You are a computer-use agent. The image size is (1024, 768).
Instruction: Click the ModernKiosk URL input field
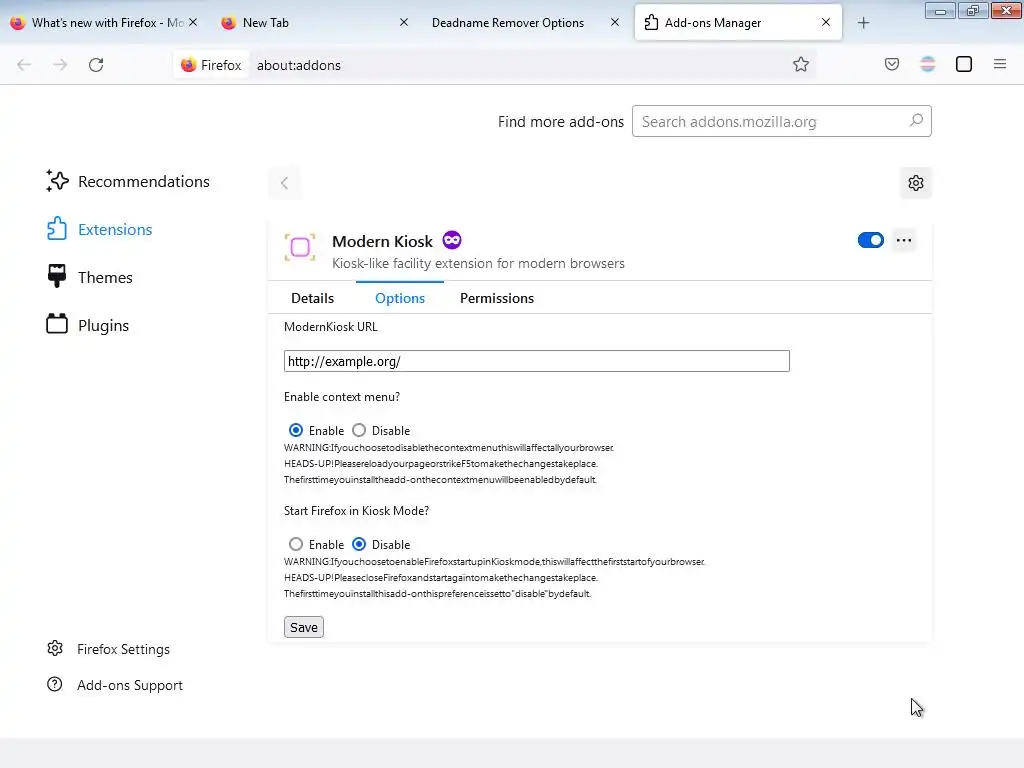(x=536, y=361)
